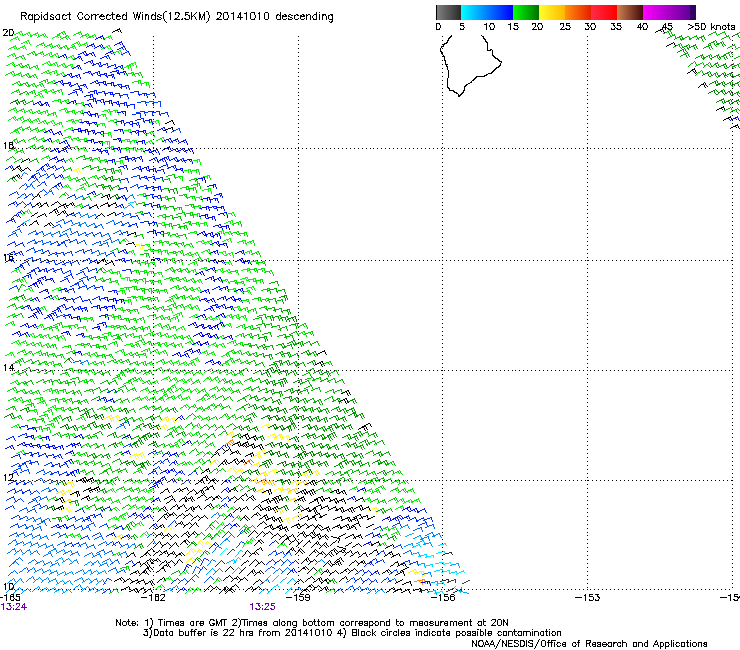Click the '25' legend scale label
Viewport: 740px width, 650px height.
[565, 26]
